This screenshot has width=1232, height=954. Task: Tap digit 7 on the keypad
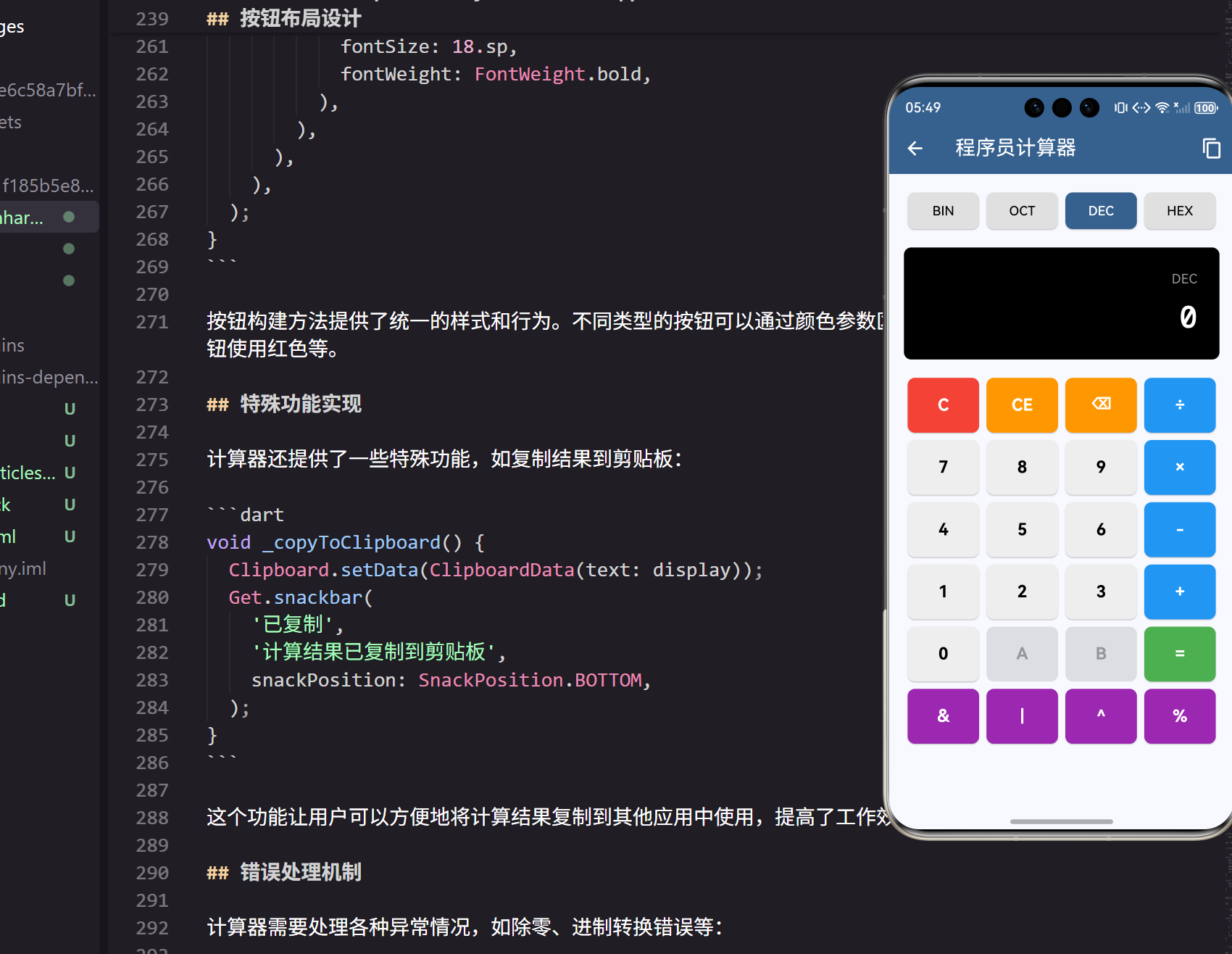tap(943, 467)
